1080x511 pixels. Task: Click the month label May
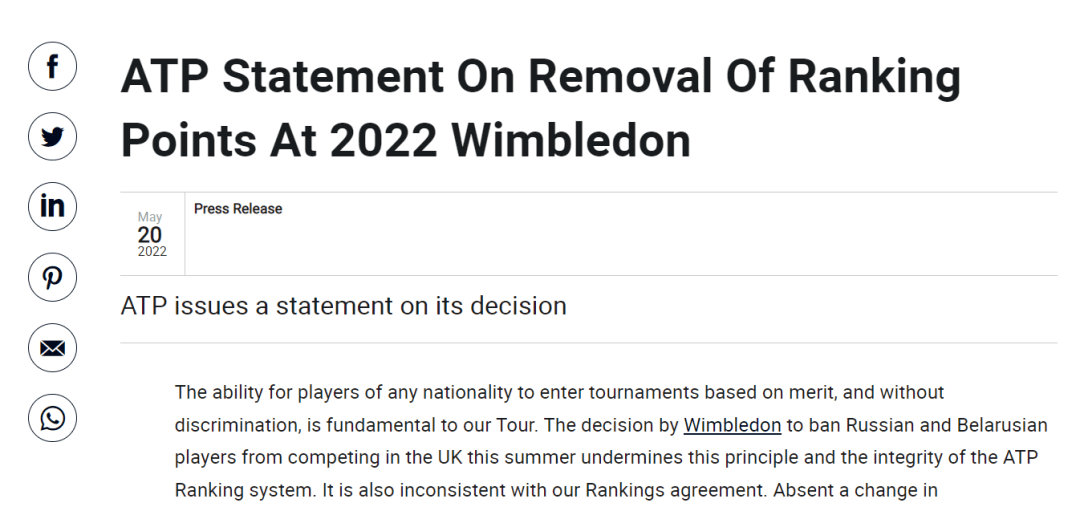pyautogui.click(x=149, y=217)
